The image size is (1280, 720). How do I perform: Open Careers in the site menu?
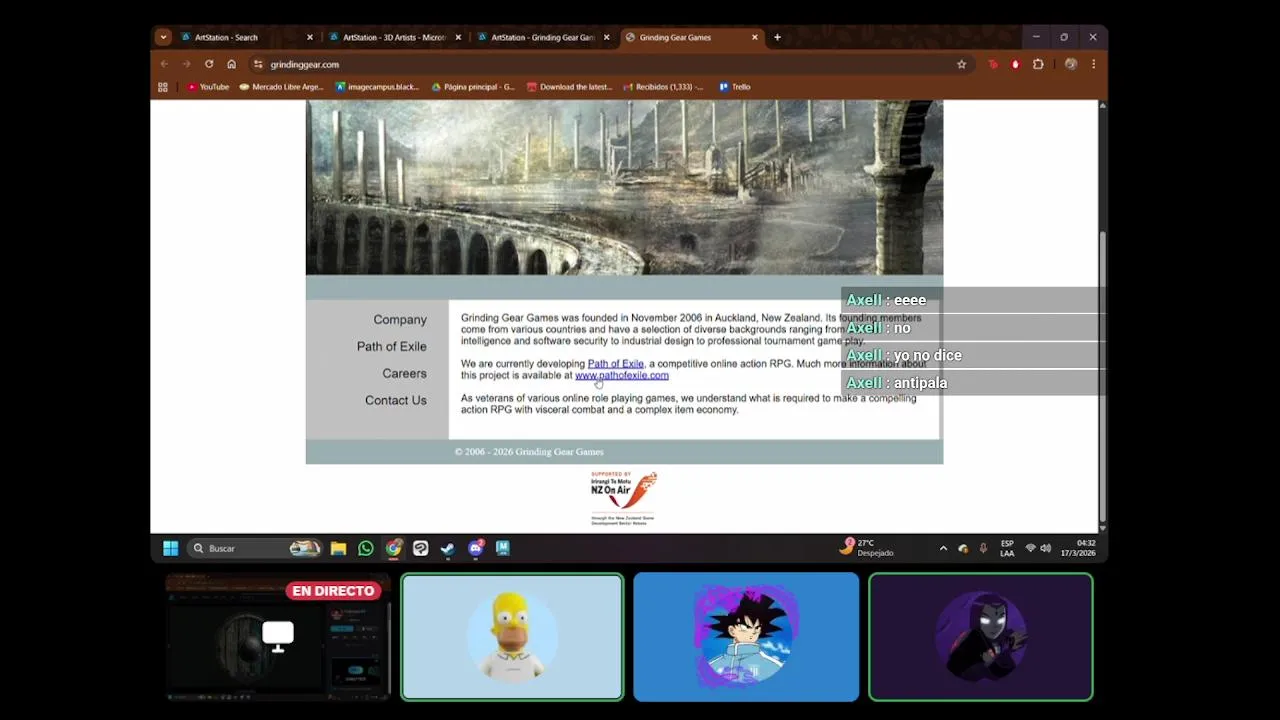tap(404, 374)
